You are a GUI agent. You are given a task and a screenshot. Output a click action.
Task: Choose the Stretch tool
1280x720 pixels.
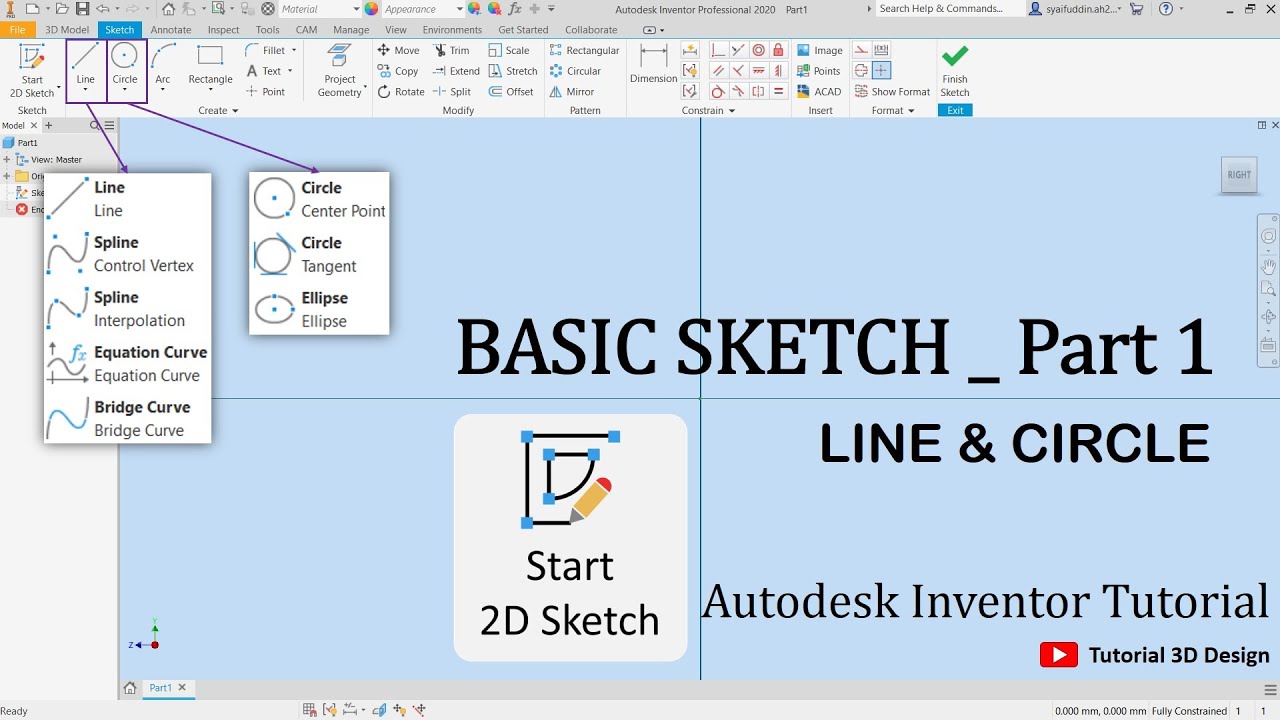tap(514, 71)
